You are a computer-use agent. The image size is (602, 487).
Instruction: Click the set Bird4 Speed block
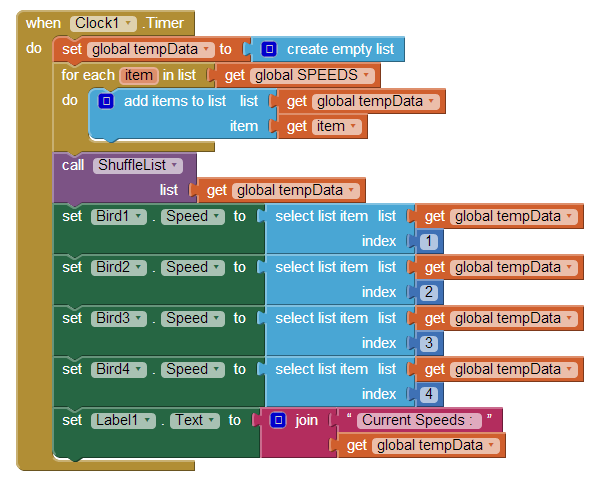pyautogui.click(x=73, y=370)
